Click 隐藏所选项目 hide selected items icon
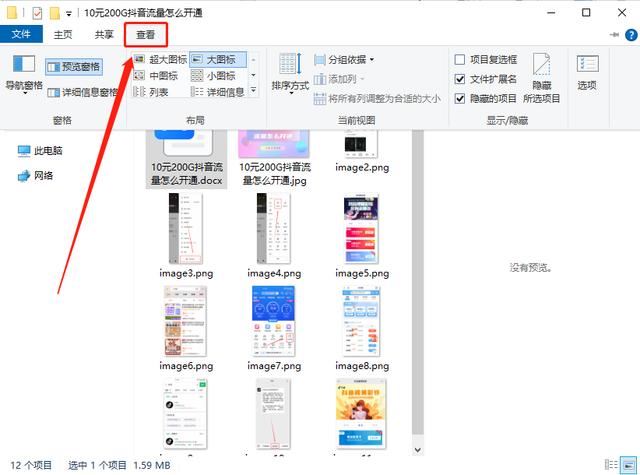Image resolution: width=640 pixels, height=475 pixels. click(x=541, y=75)
